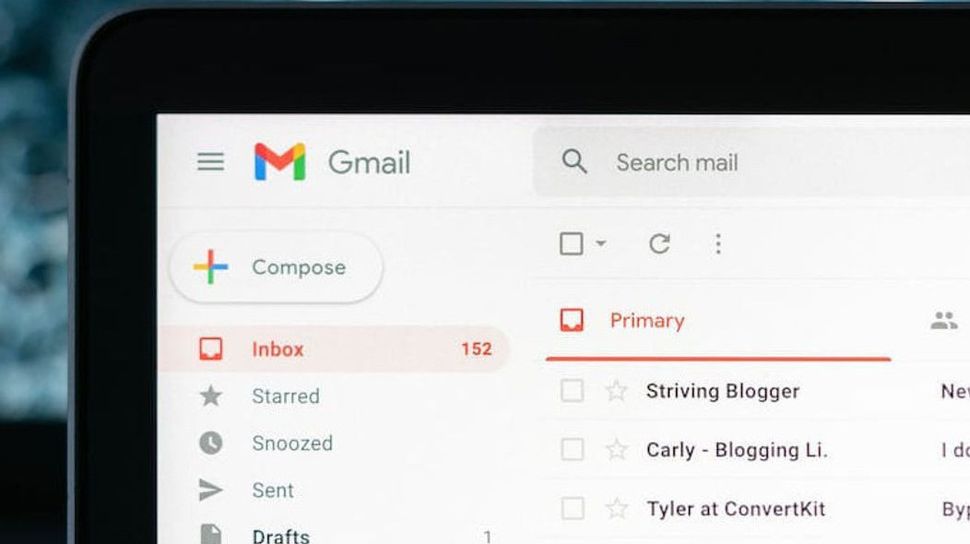Star the Carly - Blogging Li. email
Screen dimensions: 970x544
click(x=616, y=450)
